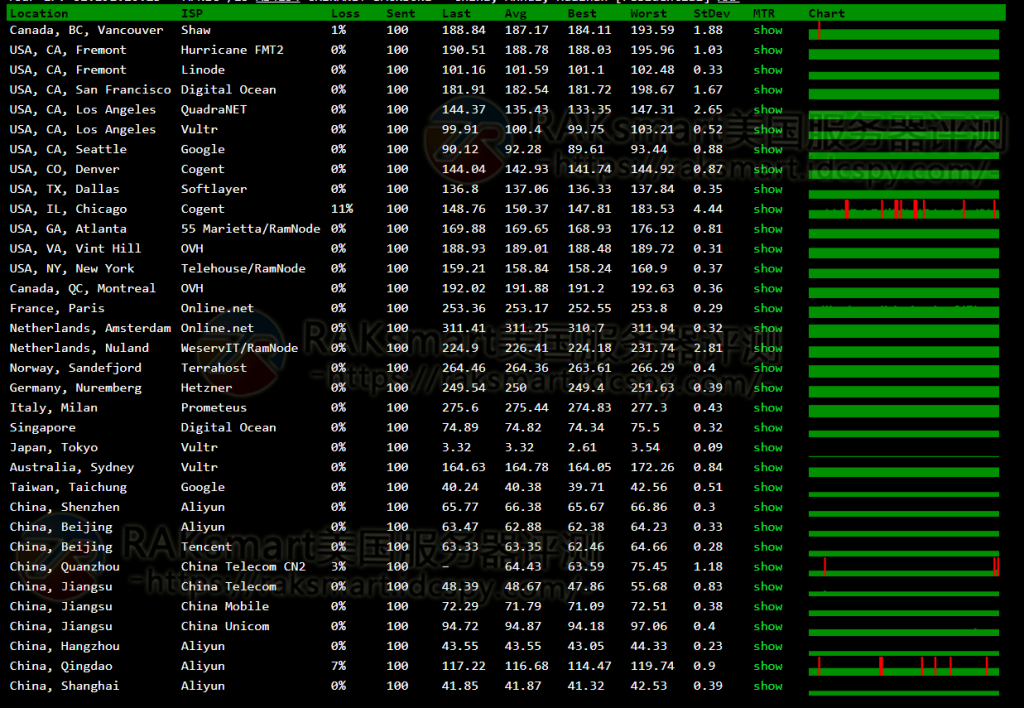The width and height of the screenshot is (1024, 708).
Task: Click the 3.32 avg value for Tokyo
Action: click(519, 447)
